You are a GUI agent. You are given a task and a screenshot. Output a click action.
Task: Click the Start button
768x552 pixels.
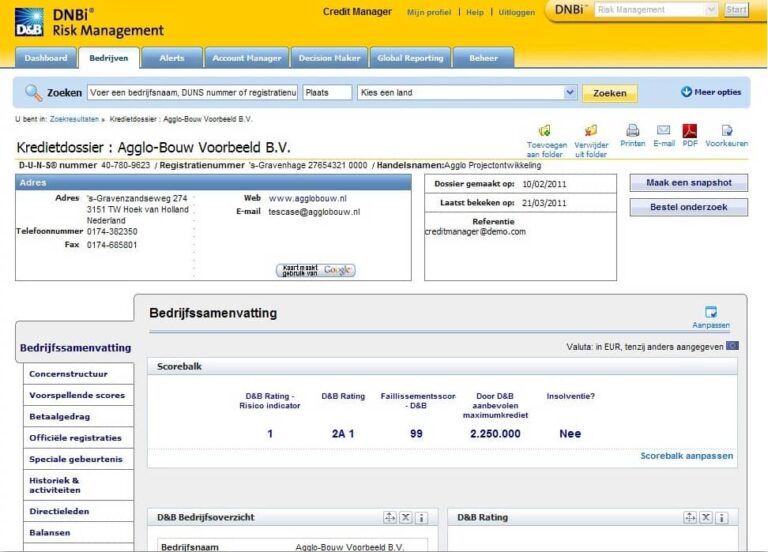tap(736, 10)
